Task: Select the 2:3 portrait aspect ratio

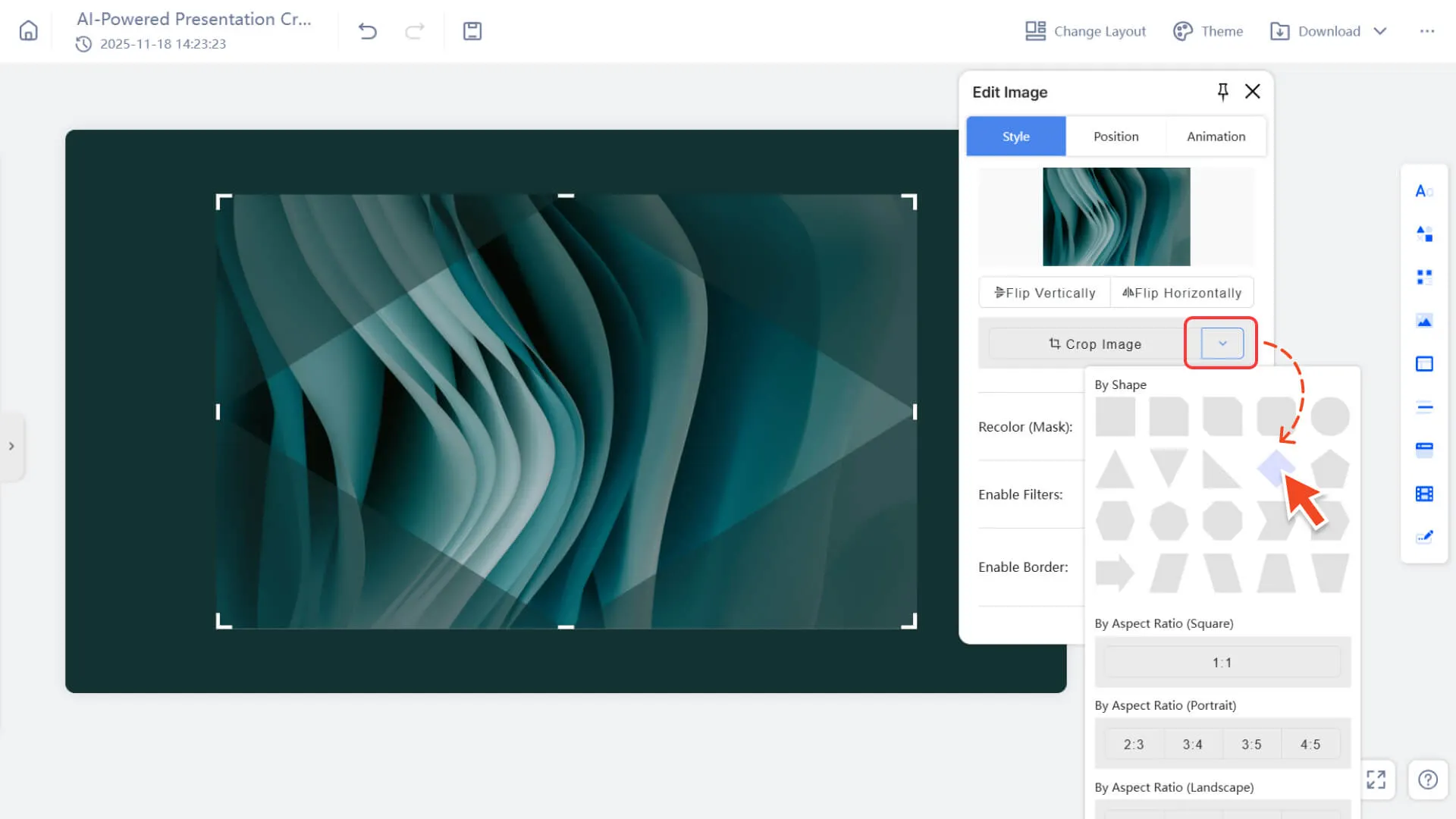Action: click(1134, 744)
